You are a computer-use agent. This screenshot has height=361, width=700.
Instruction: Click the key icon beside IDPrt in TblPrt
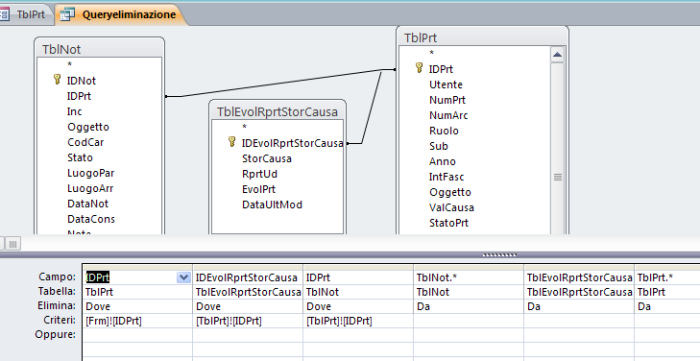coord(419,68)
